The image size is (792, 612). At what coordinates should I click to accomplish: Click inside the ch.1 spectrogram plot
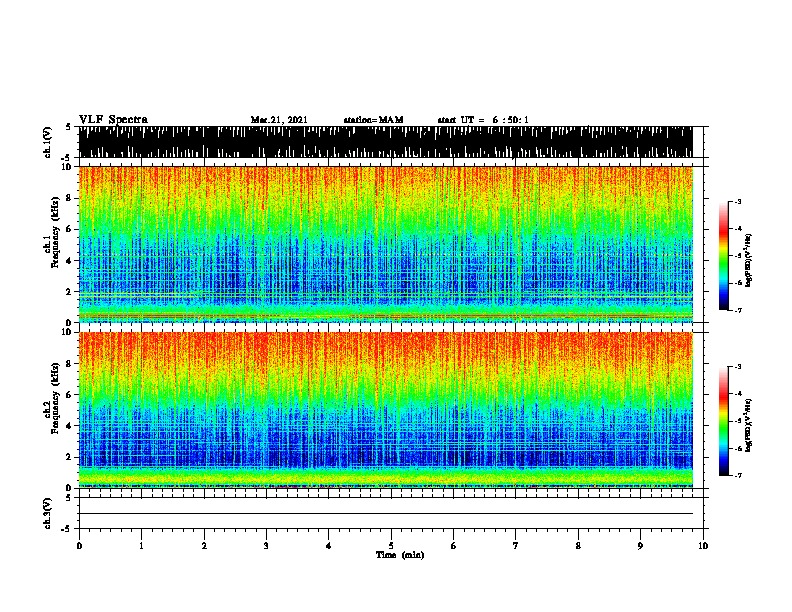(x=385, y=244)
